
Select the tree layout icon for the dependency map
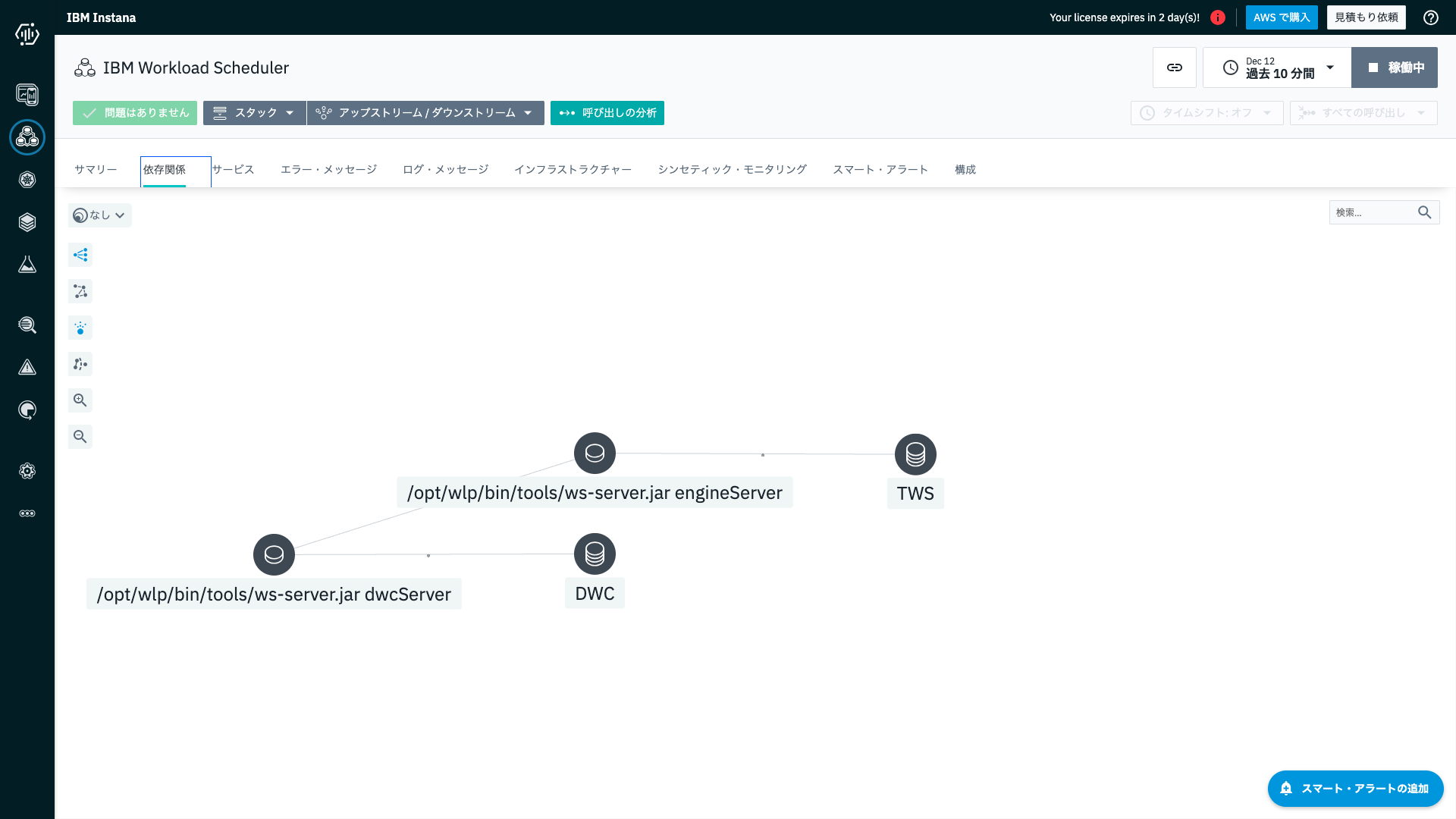point(80,255)
